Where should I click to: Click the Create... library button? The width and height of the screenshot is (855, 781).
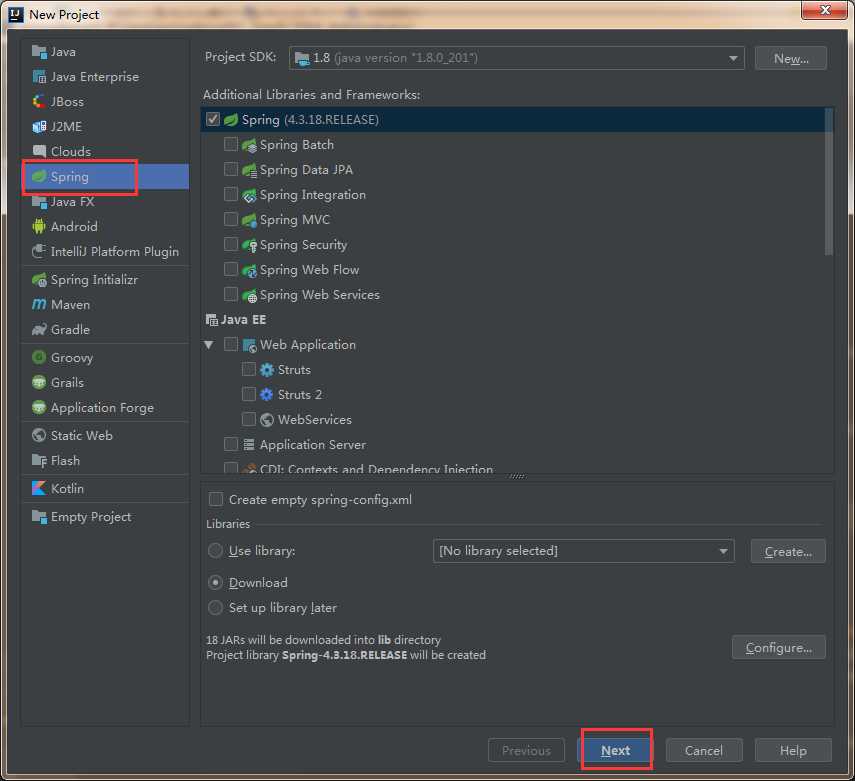pos(788,551)
